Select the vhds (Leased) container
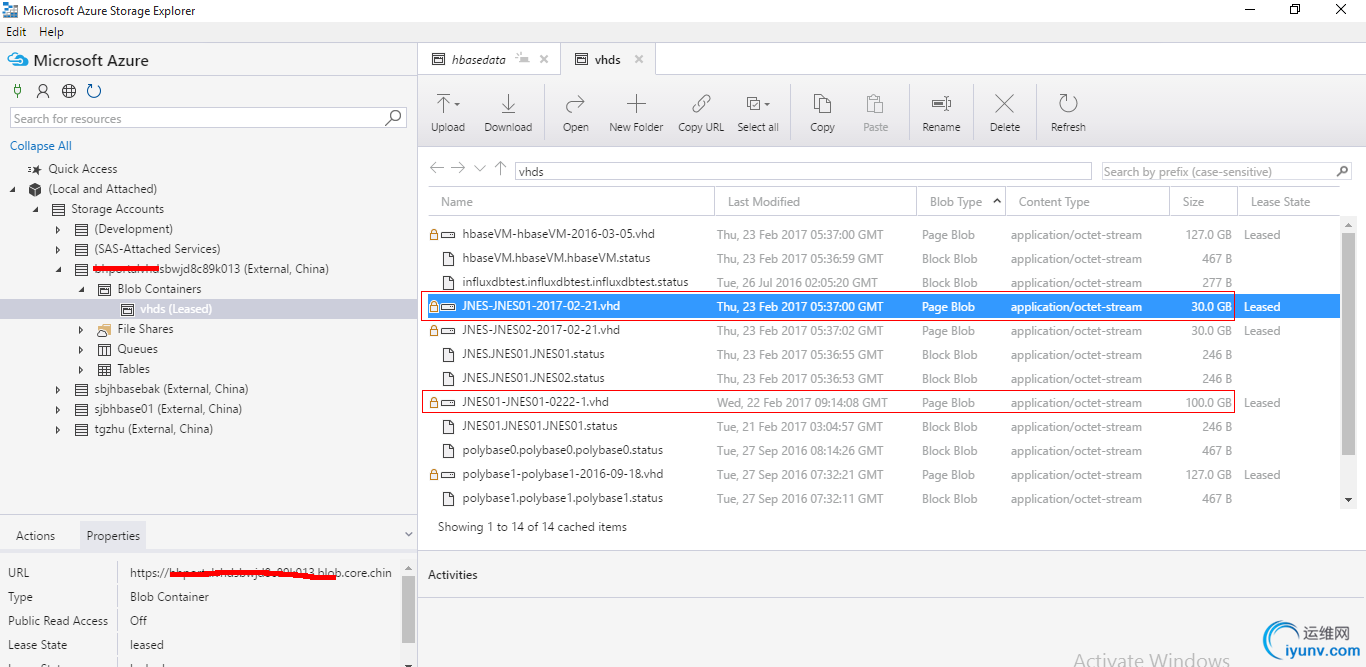 tap(176, 309)
